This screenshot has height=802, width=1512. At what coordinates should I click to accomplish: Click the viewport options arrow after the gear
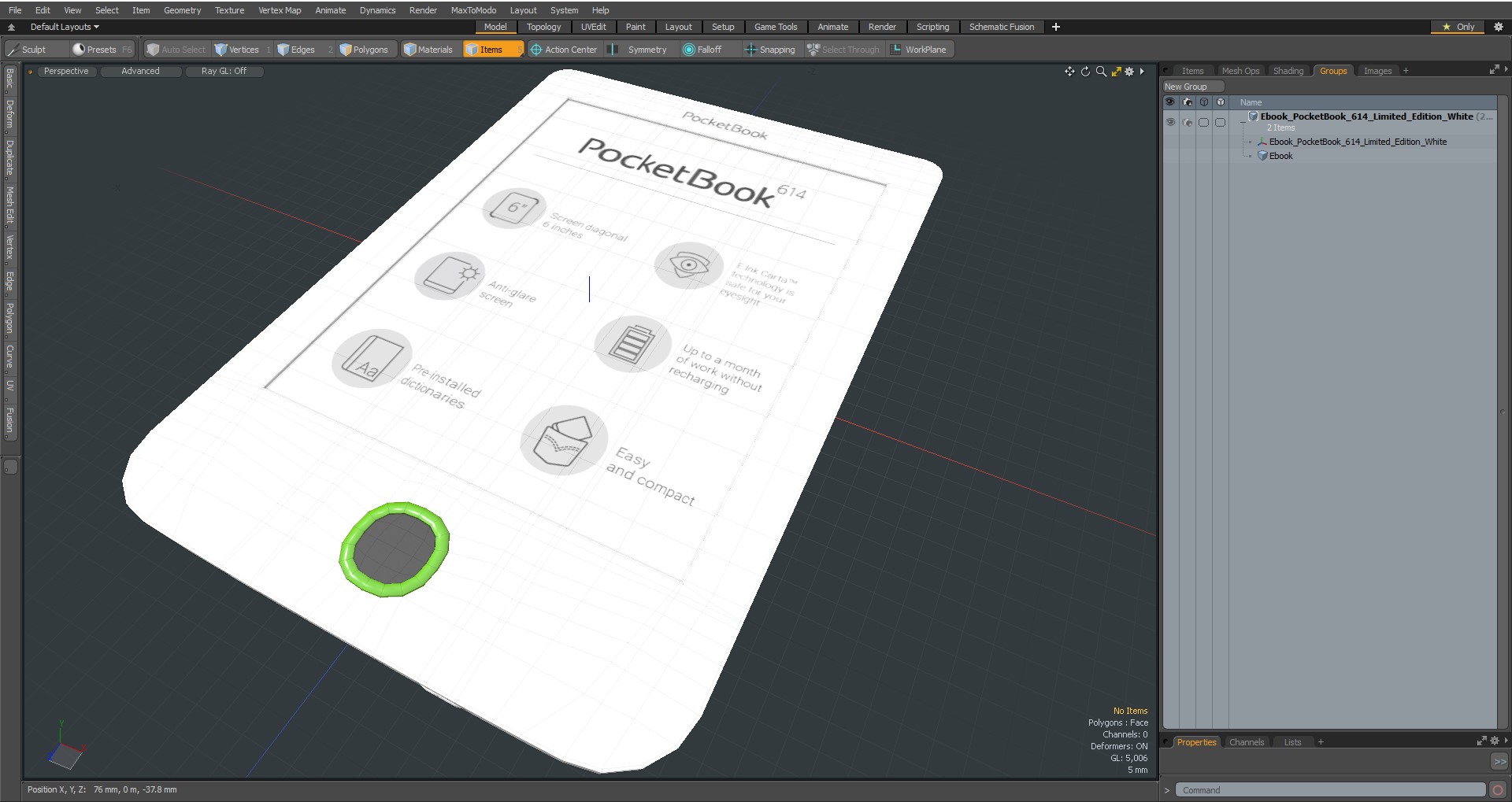pos(1142,72)
